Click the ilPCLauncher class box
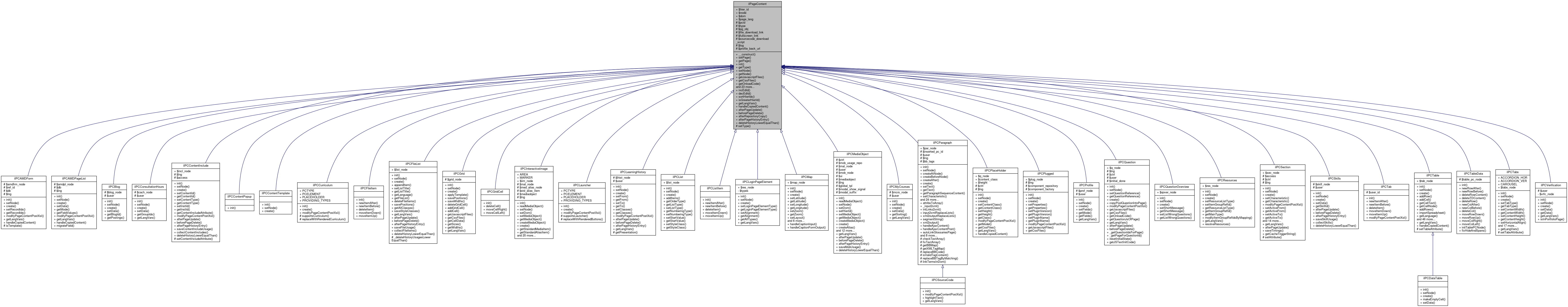 (582, 202)
